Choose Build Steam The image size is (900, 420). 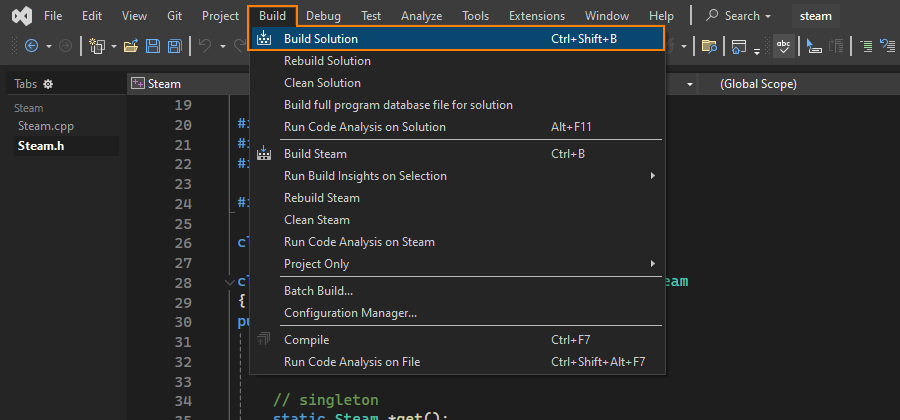[x=457, y=154]
